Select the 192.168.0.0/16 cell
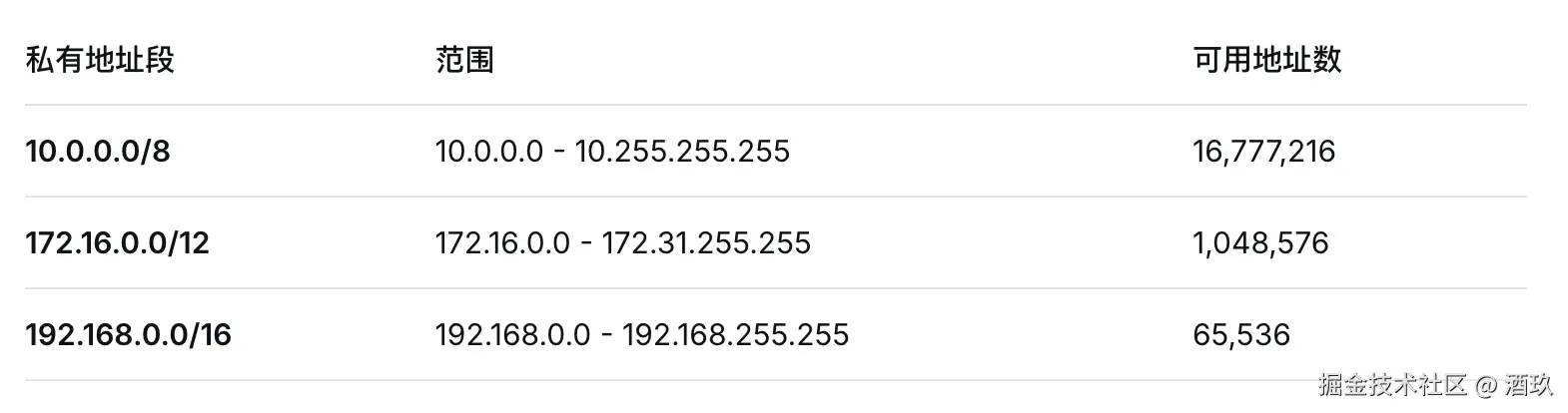This screenshot has width=1568, height=413. pos(128,335)
